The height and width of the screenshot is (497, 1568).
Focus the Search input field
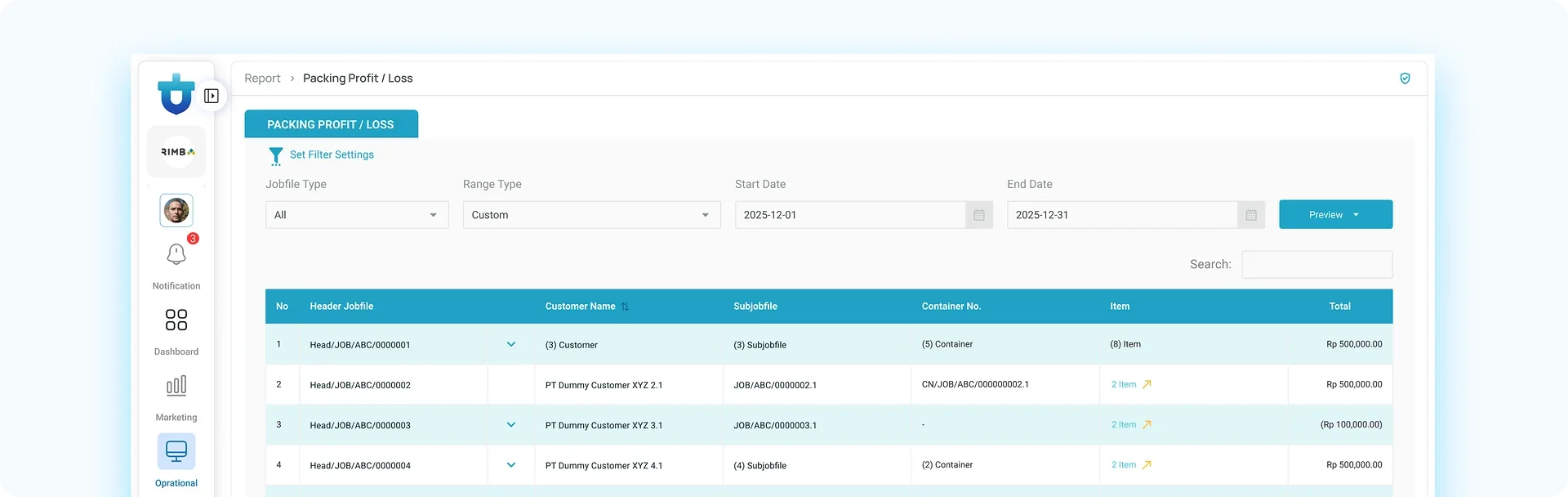(1316, 264)
